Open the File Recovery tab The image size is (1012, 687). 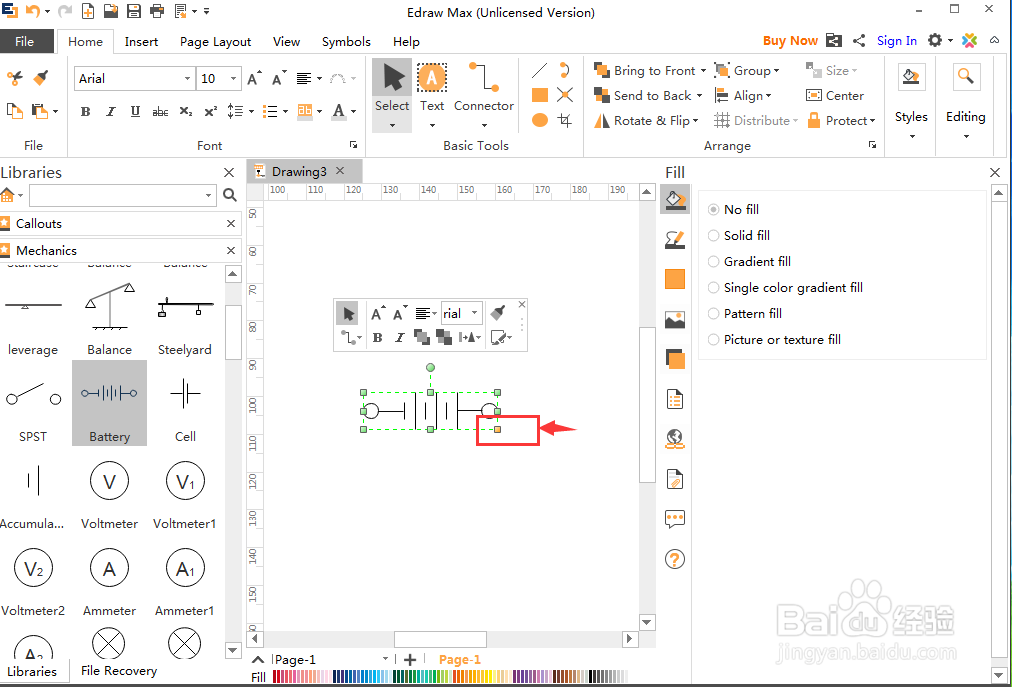pos(119,671)
